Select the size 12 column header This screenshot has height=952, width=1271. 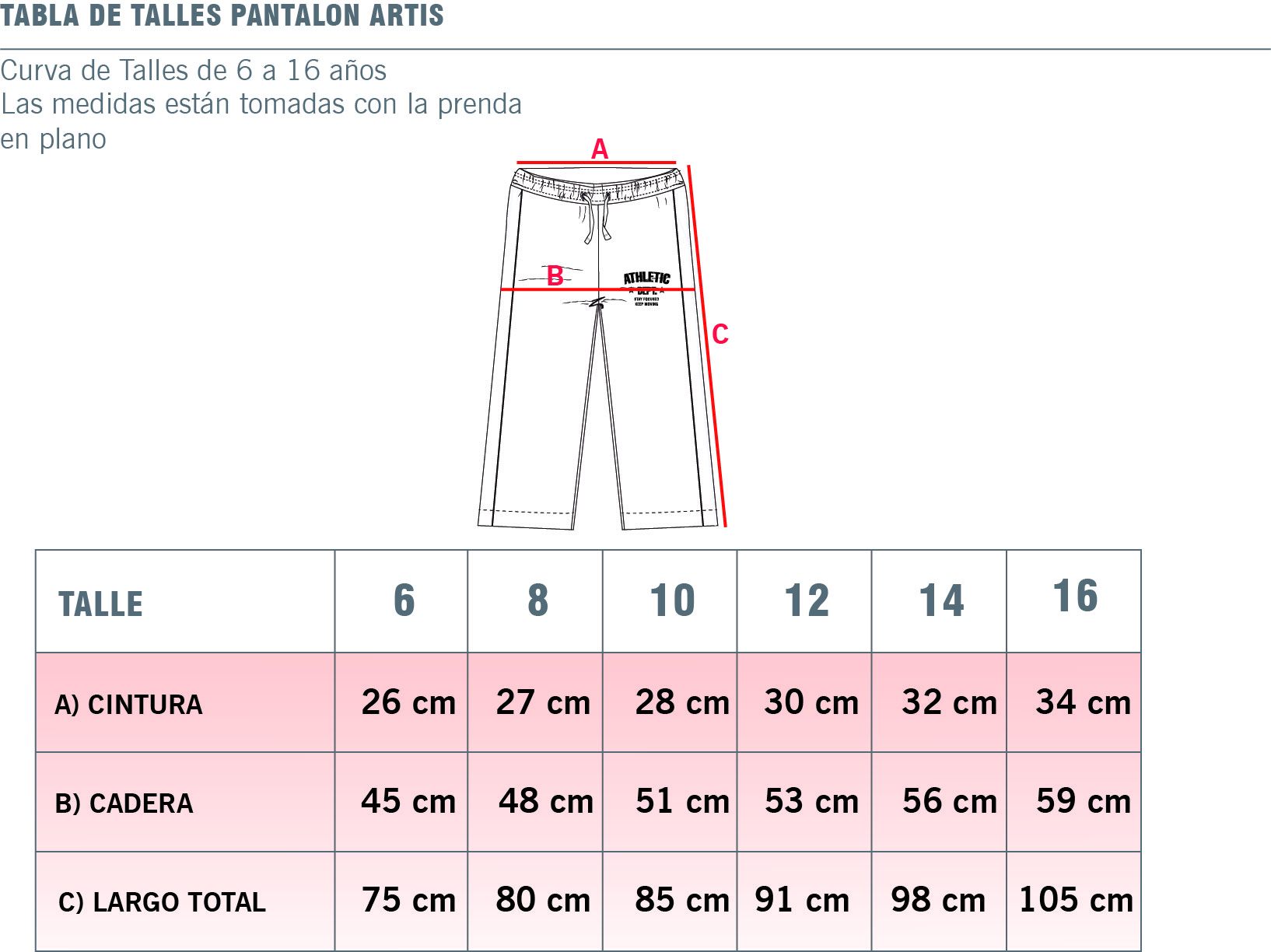point(804,601)
